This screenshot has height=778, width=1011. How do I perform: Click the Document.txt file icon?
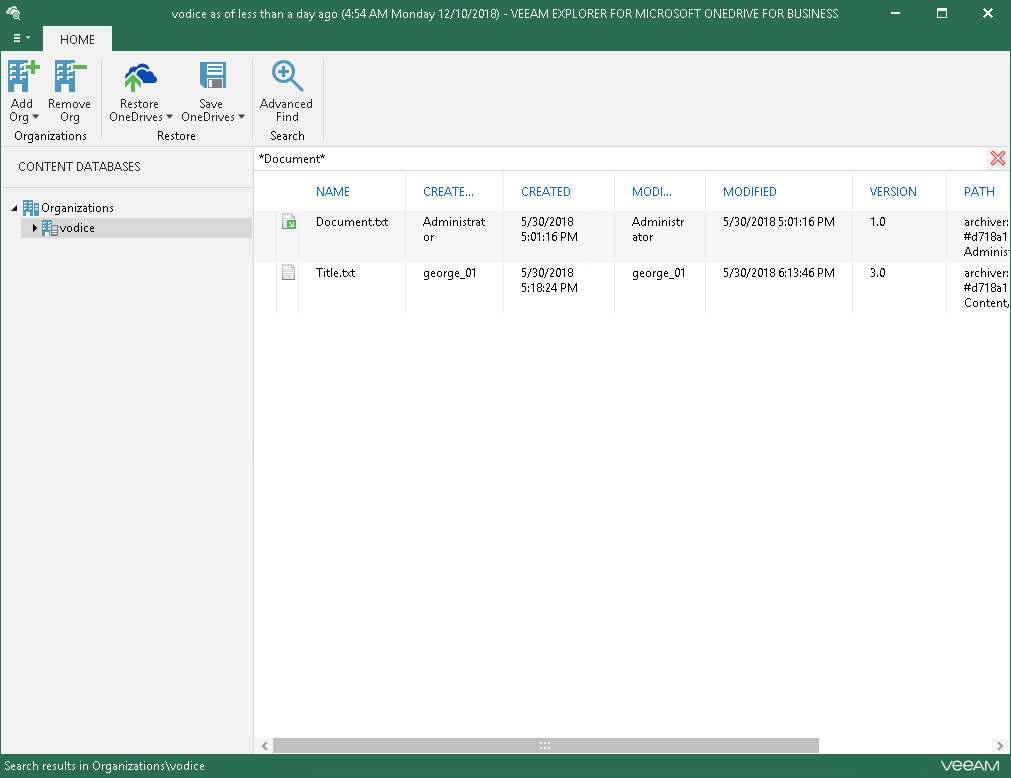coord(288,222)
